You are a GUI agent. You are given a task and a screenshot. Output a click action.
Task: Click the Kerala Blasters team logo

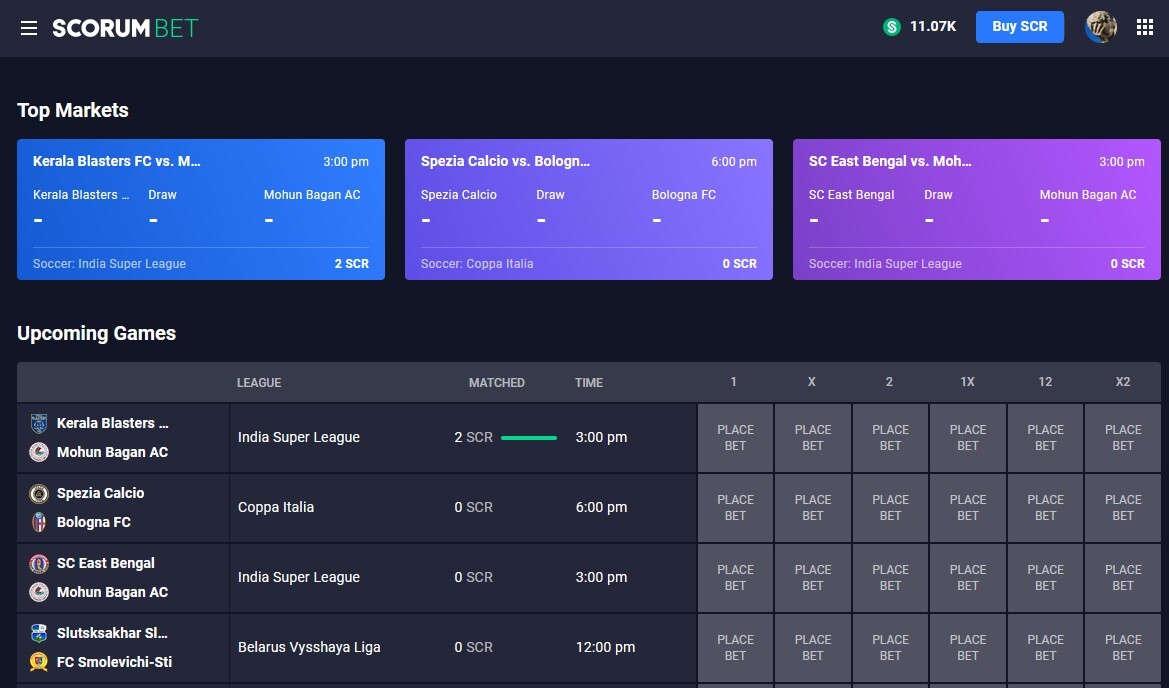pyautogui.click(x=39, y=423)
